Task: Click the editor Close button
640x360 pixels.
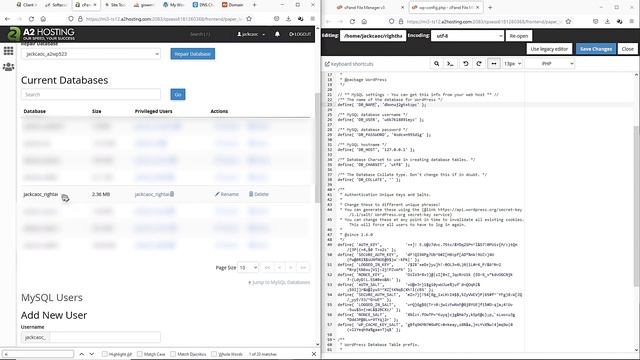Action: (628, 49)
